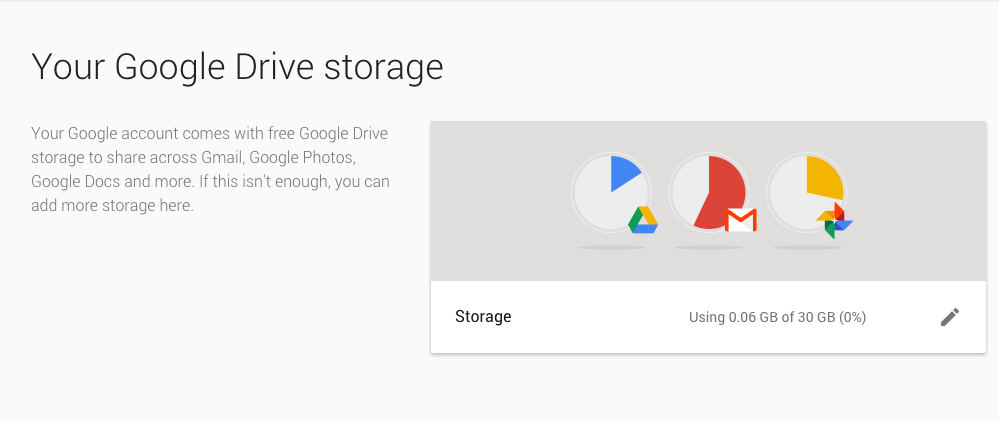Click the 'Using 0.06 GB of 30 GB' text
999x421 pixels.
tap(761, 317)
